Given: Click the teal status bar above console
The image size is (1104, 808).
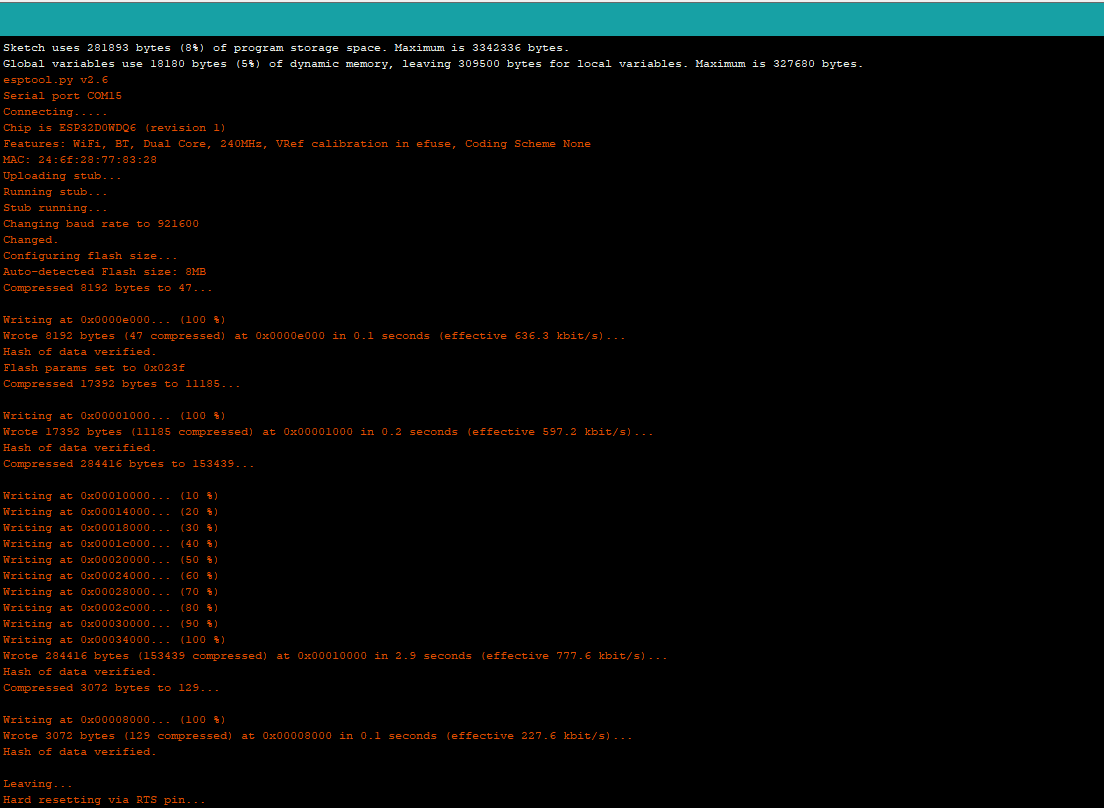Looking at the screenshot, I should [552, 19].
